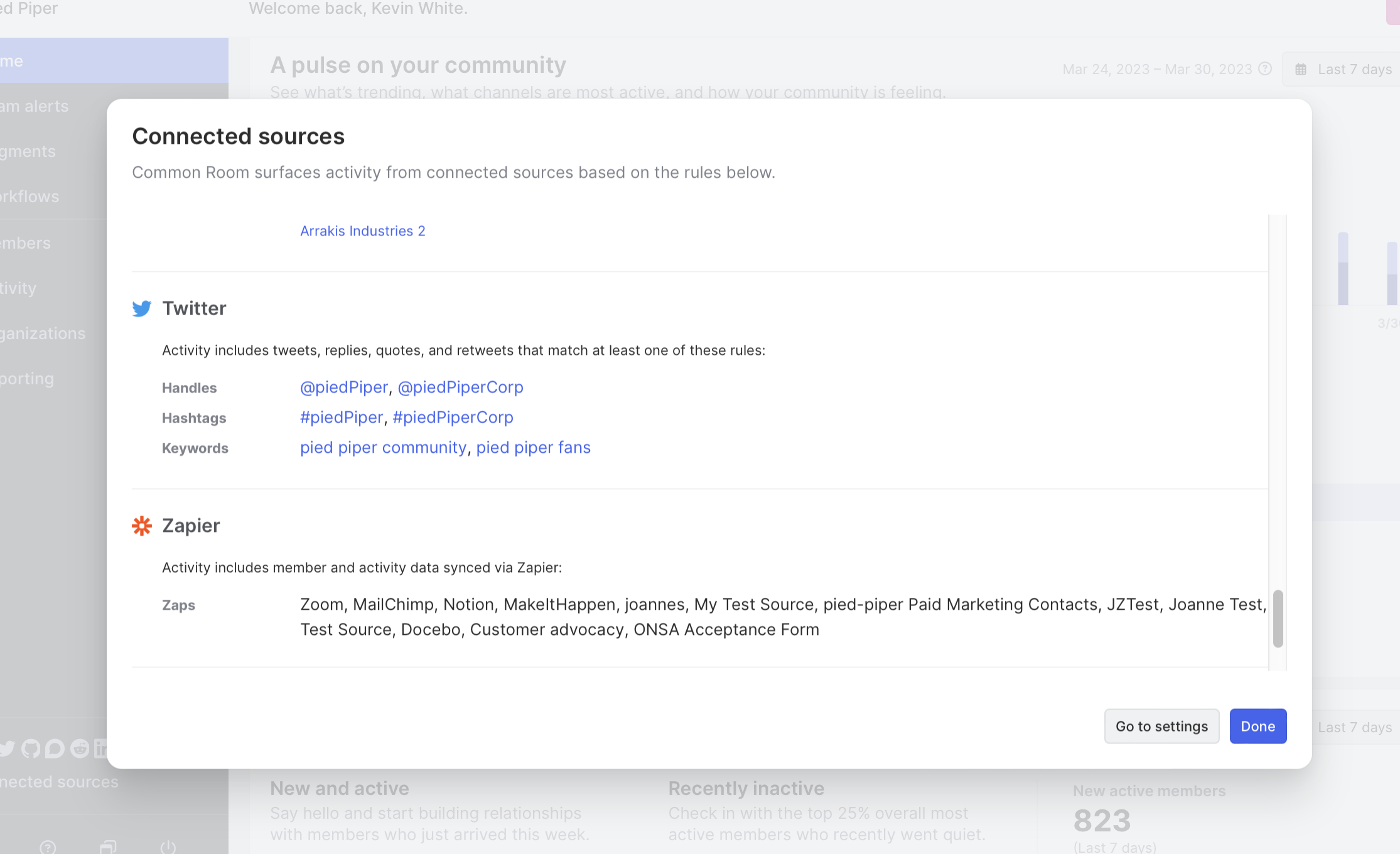Click the chat bubble source icon in sidebar
Viewport: 1400px width, 854px height.
tap(55, 749)
